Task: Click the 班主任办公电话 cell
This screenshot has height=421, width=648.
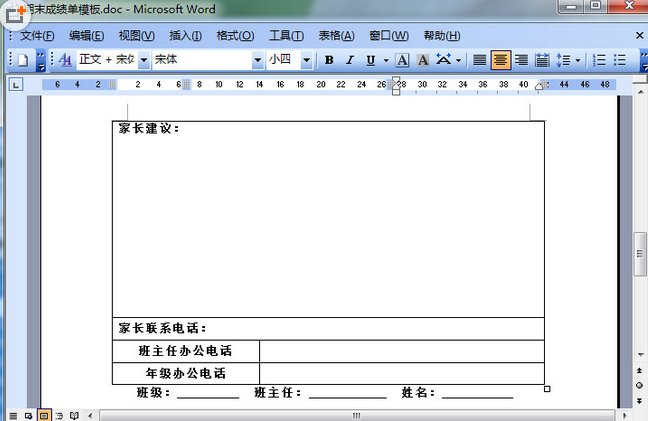Action: pos(186,352)
